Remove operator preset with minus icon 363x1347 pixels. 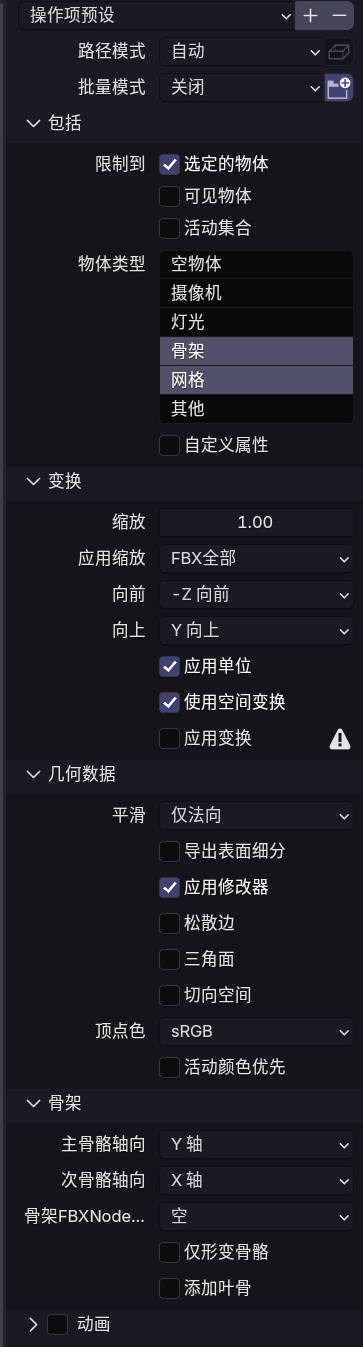[x=339, y=15]
